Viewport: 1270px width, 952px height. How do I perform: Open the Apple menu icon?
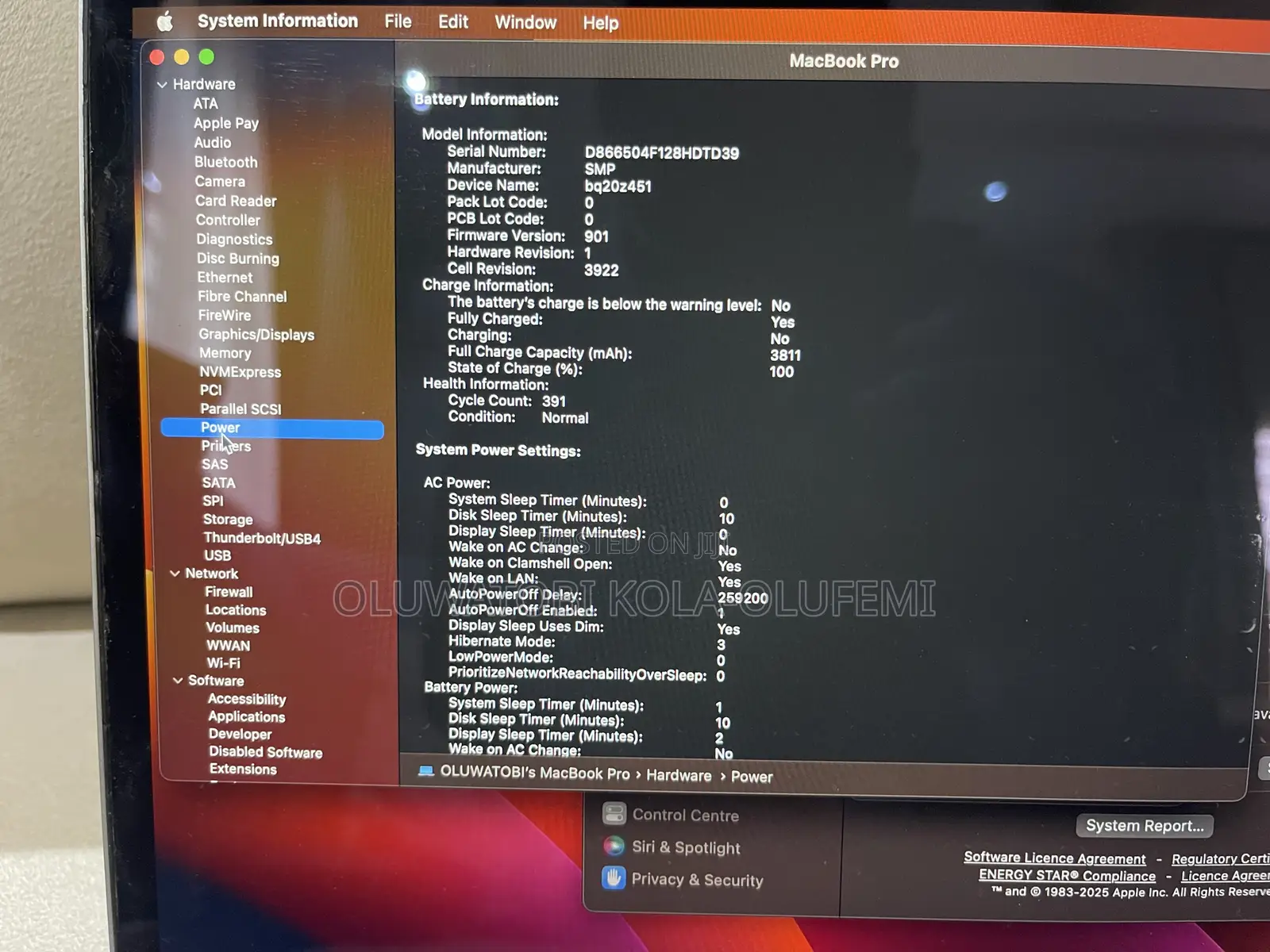[165, 21]
